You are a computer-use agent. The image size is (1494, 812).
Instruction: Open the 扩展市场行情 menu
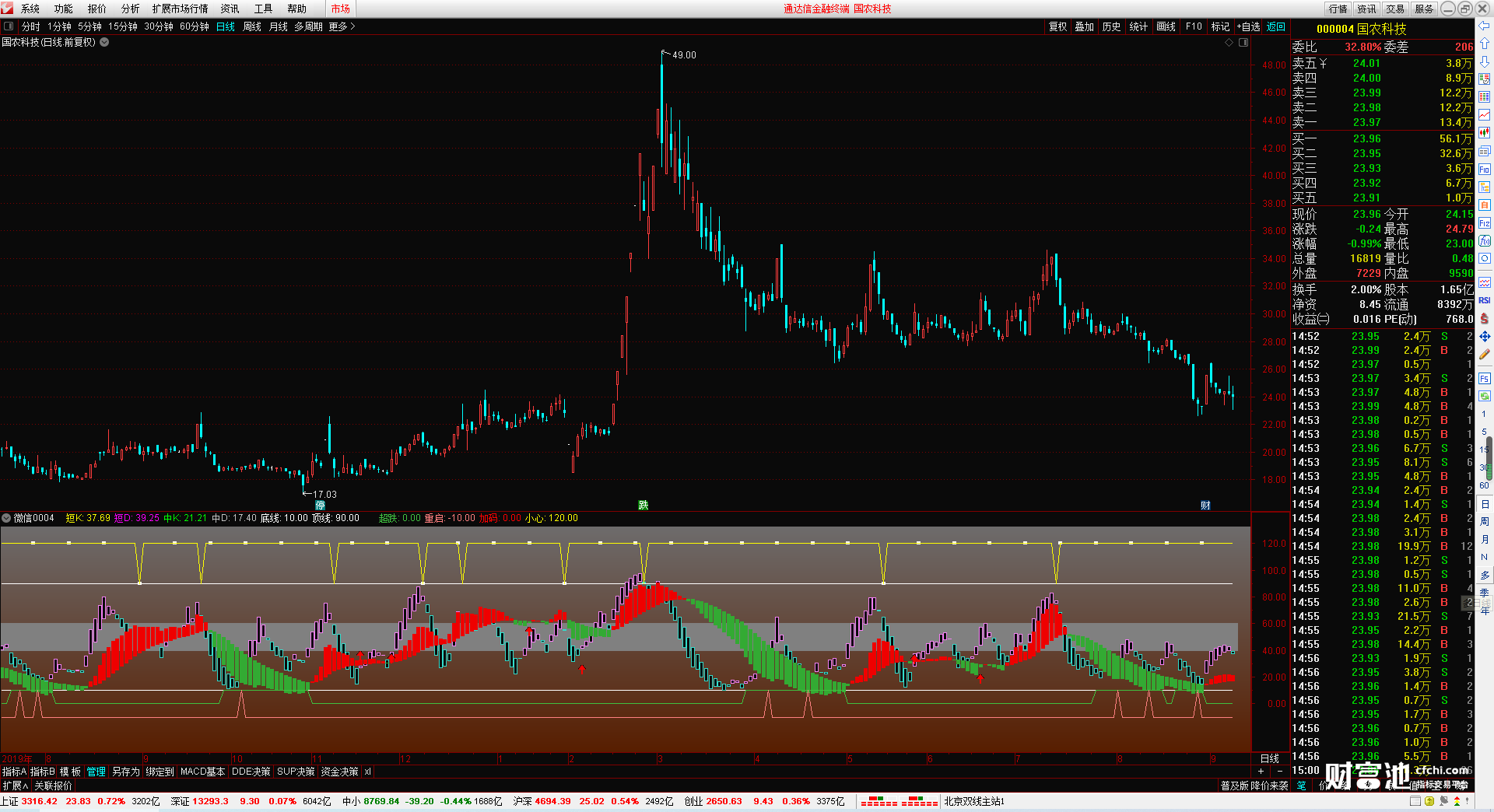(181, 9)
